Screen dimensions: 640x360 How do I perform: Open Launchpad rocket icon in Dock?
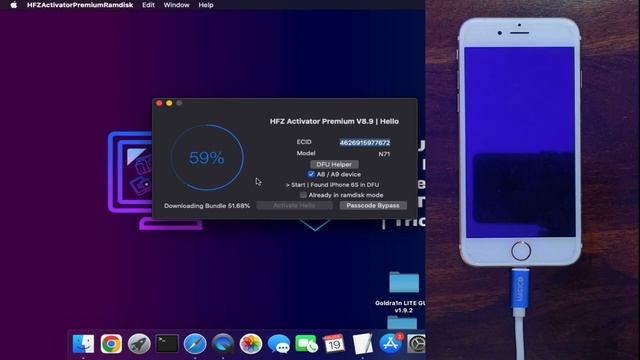[139, 344]
